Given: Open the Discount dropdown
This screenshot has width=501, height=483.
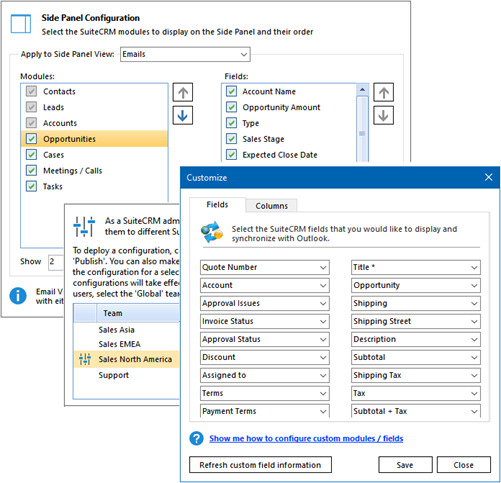Looking at the screenshot, I should point(265,357).
